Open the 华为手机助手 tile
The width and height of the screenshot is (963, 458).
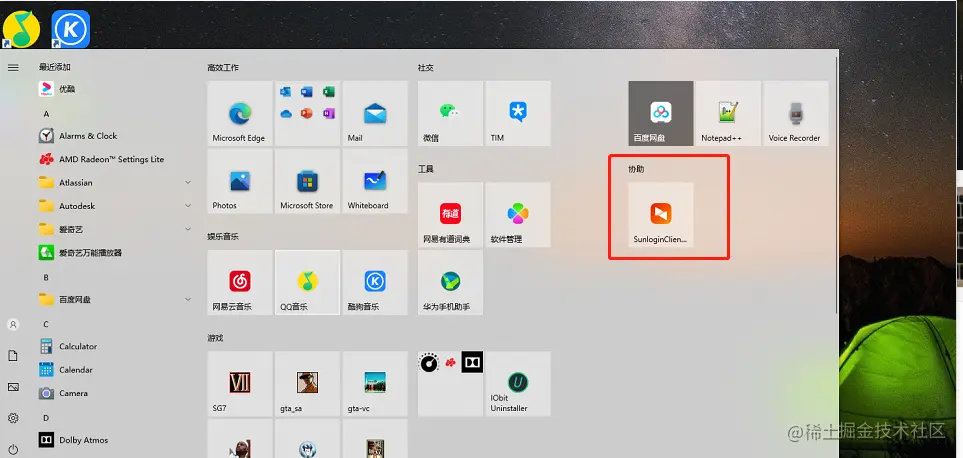[x=450, y=282]
